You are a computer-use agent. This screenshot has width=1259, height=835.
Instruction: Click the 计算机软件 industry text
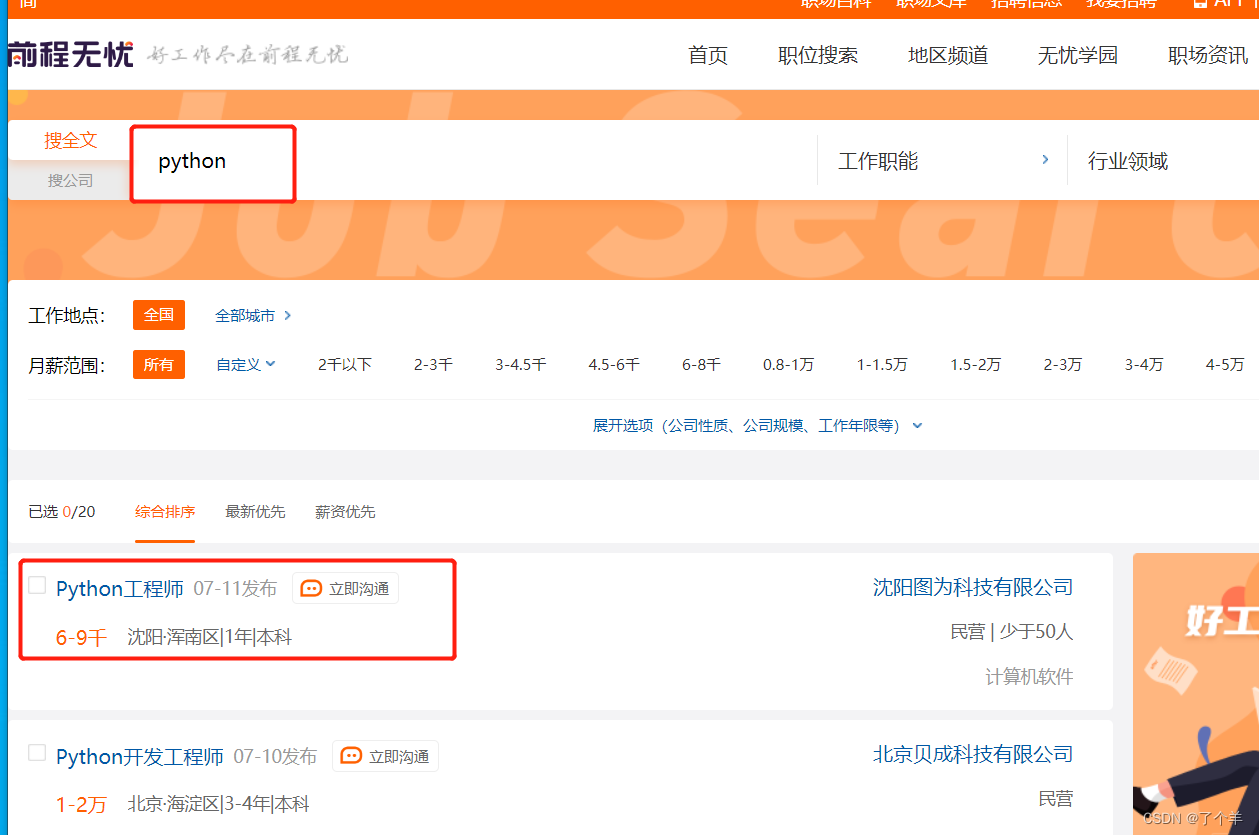[1029, 677]
